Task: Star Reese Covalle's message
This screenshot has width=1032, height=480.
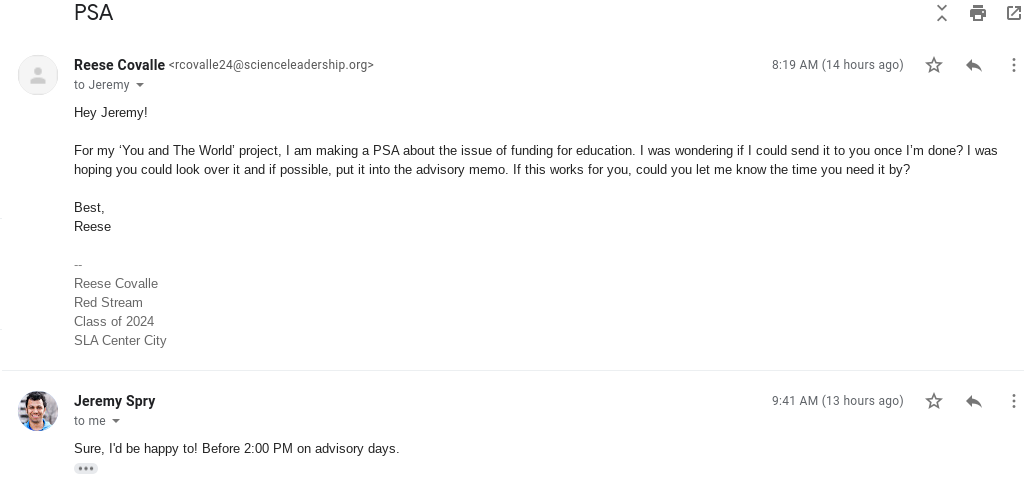Action: click(x=934, y=65)
